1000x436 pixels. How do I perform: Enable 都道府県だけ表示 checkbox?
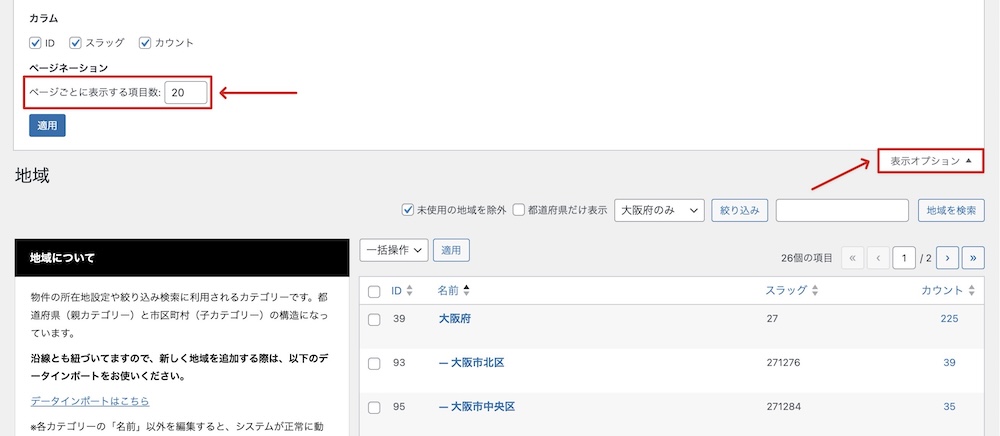point(519,210)
